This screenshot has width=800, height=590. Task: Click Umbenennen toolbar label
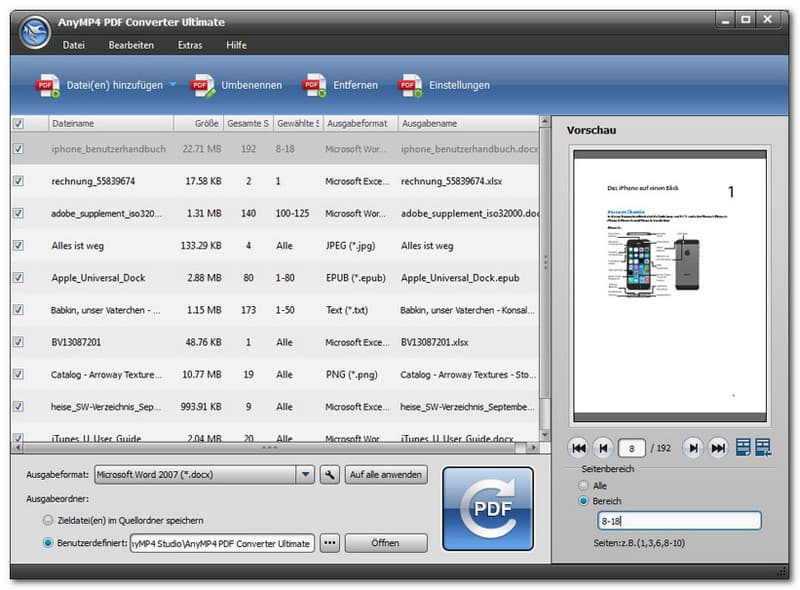[251, 85]
